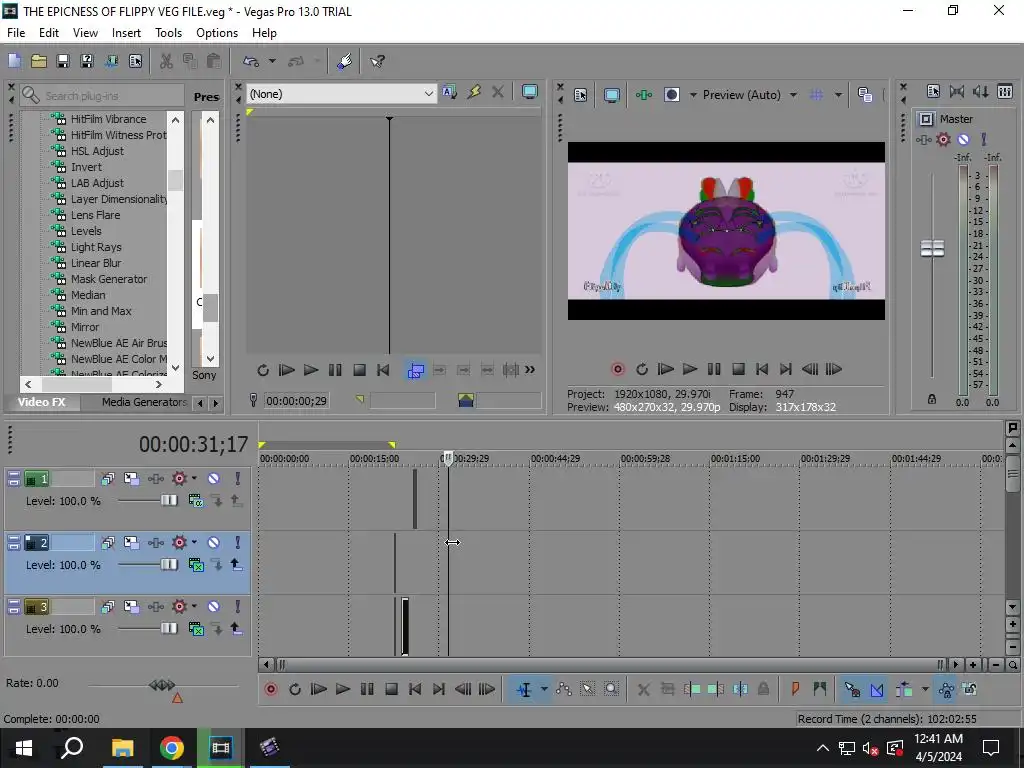This screenshot has width=1024, height=768.
Task: Open the Split Screen View dropdown arrow
Action: pos(693,95)
